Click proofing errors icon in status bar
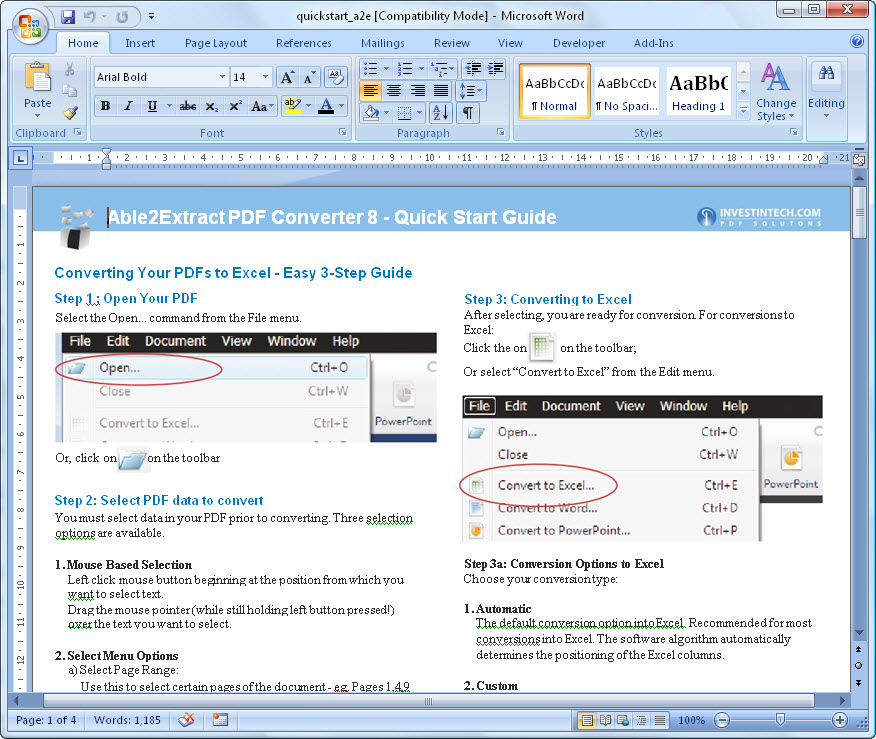Viewport: 876px width, 739px height. pos(187,720)
